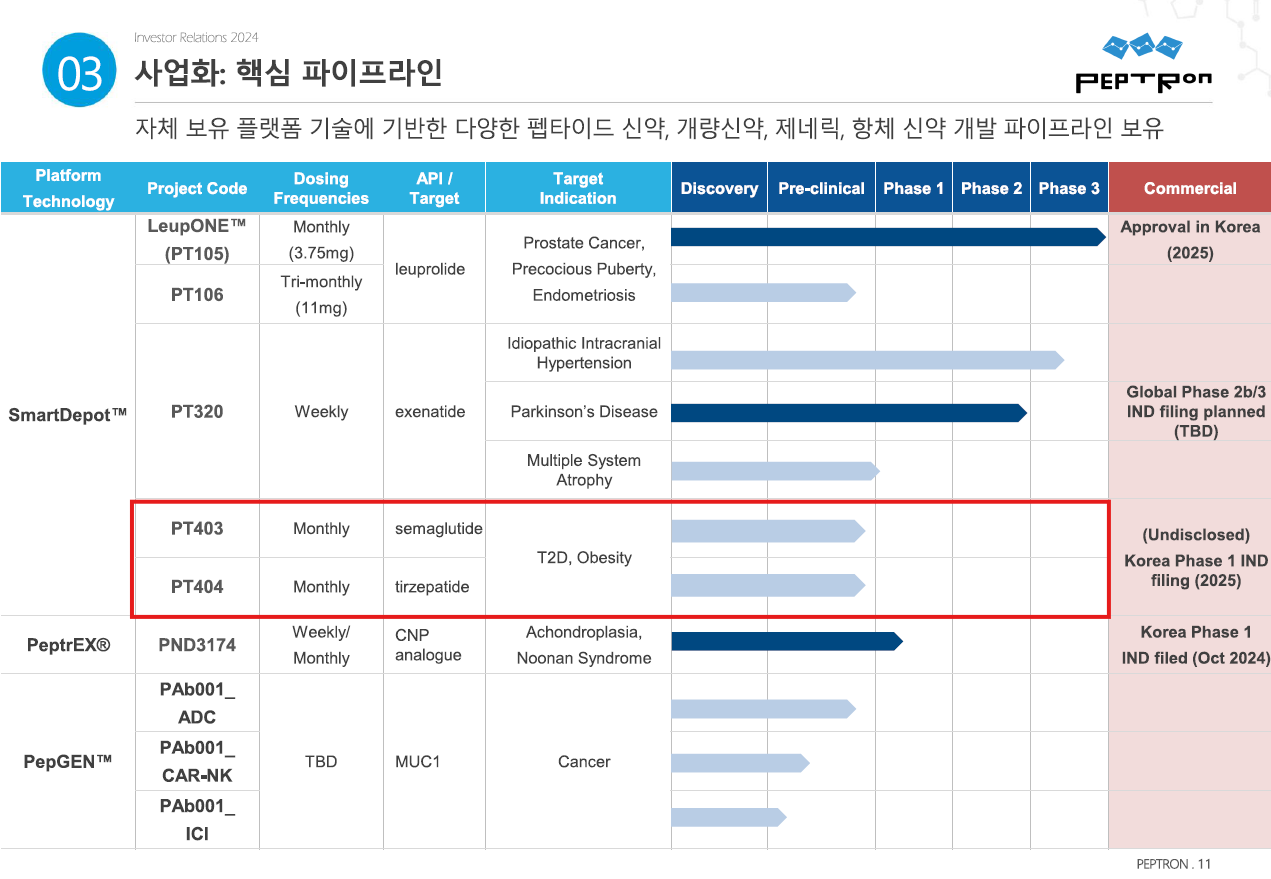Image resolution: width=1271 pixels, height=879 pixels.
Task: Select the Tri-monthly (11mg) dosing cell
Action: [321, 294]
